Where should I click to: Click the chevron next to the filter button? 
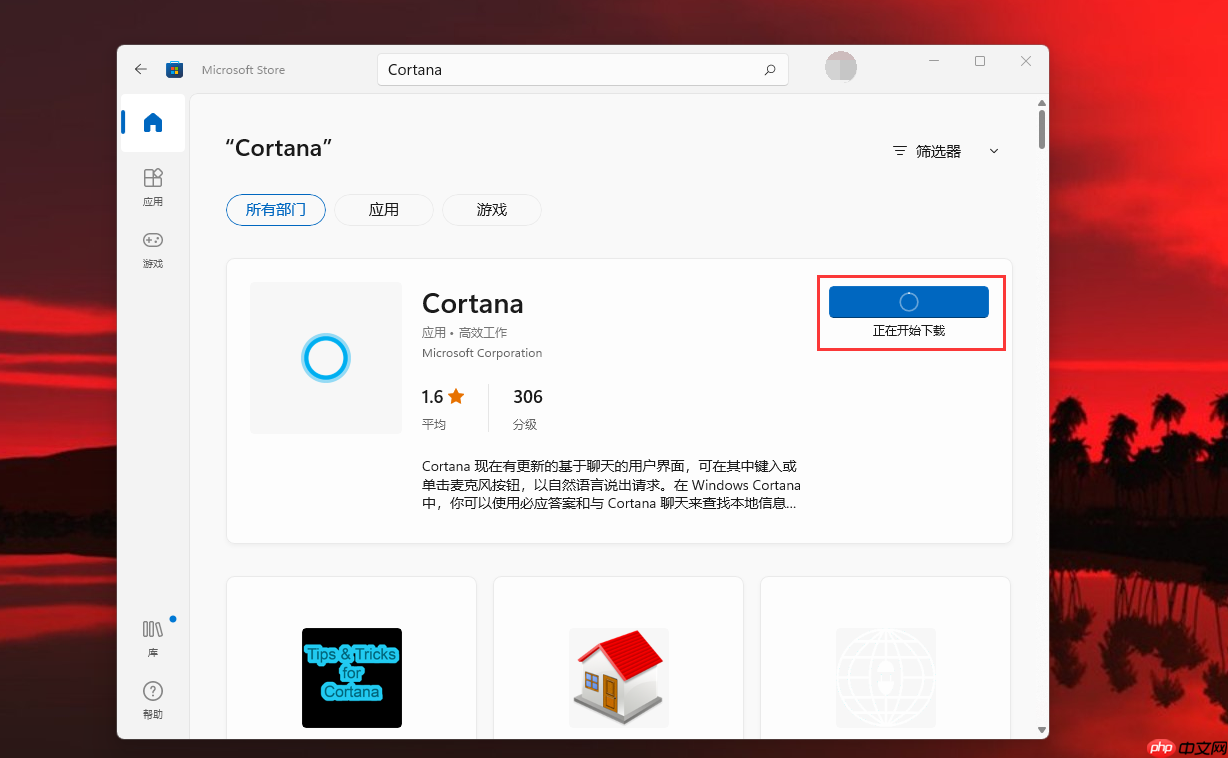click(993, 151)
